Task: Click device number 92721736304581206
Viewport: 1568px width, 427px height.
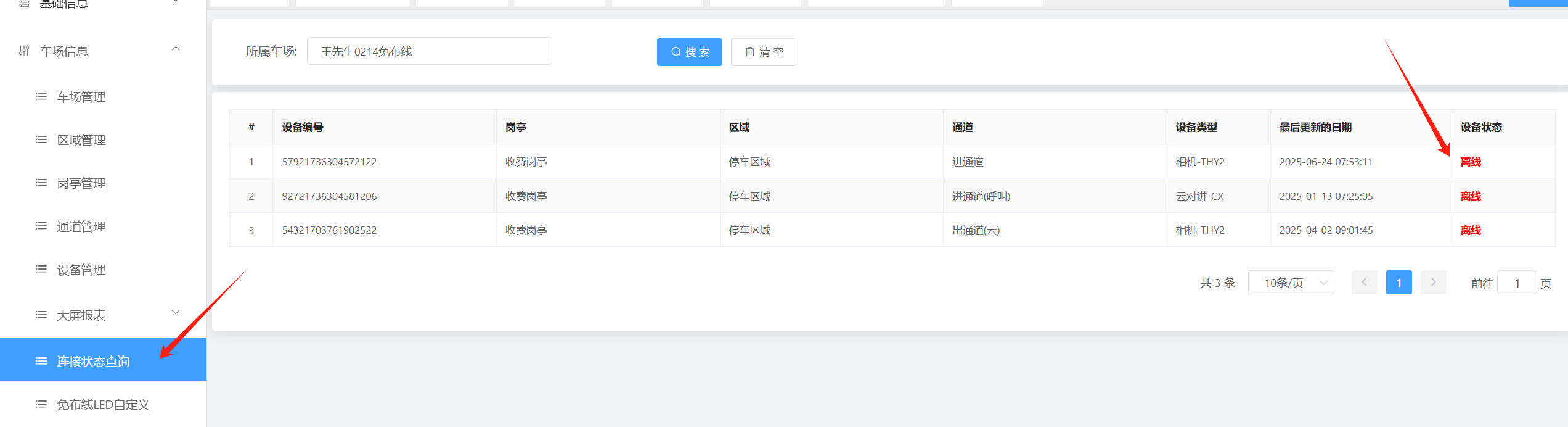Action: (x=329, y=196)
